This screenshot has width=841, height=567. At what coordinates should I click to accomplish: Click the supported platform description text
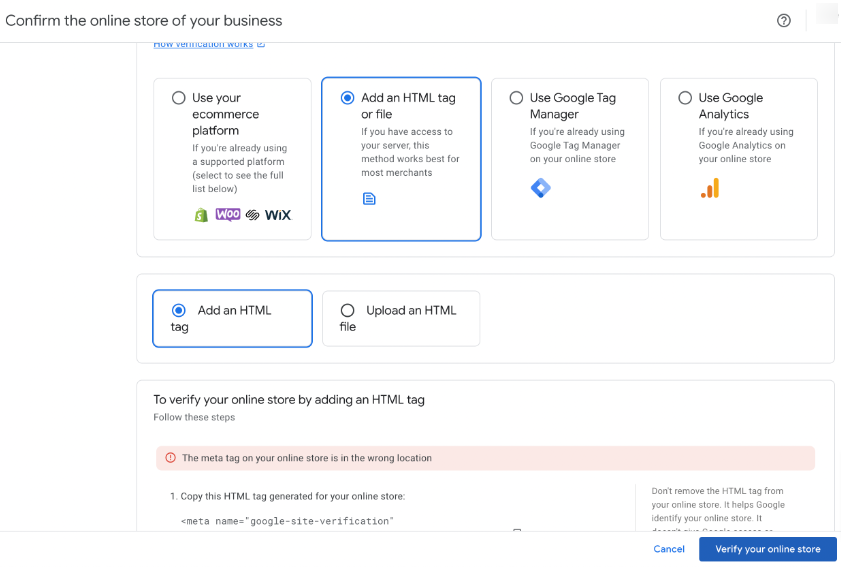tap(240, 168)
